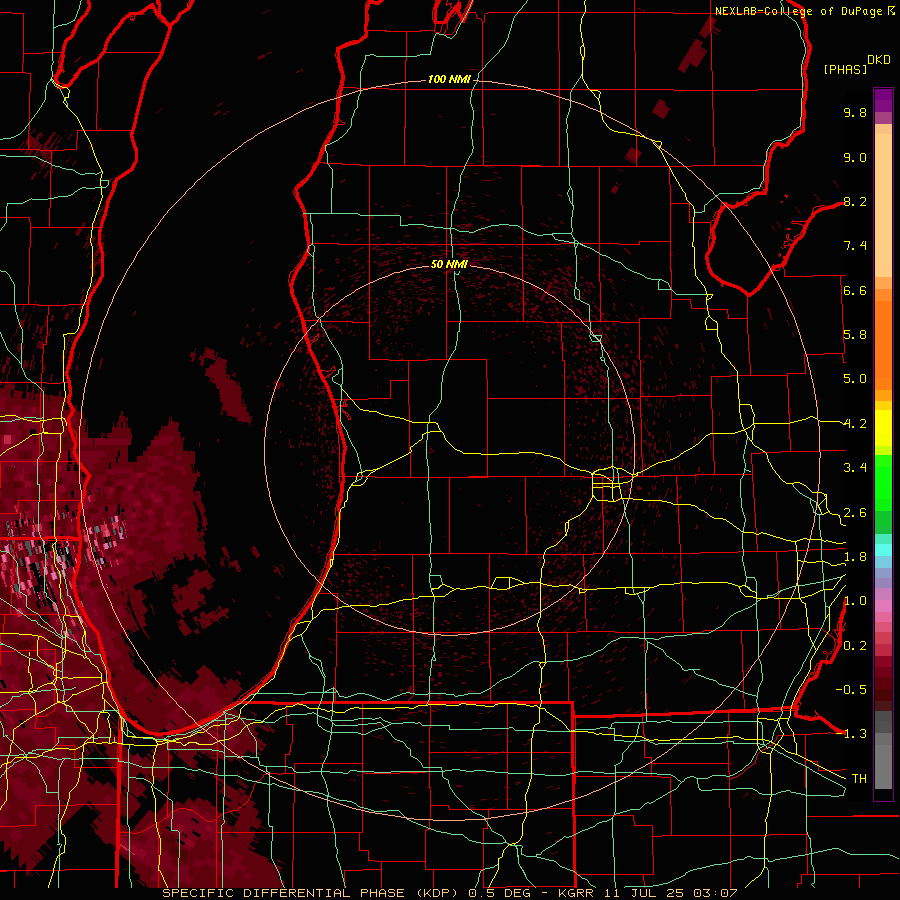
Task: Click the 9.0 value on color scale
Action: (x=855, y=157)
